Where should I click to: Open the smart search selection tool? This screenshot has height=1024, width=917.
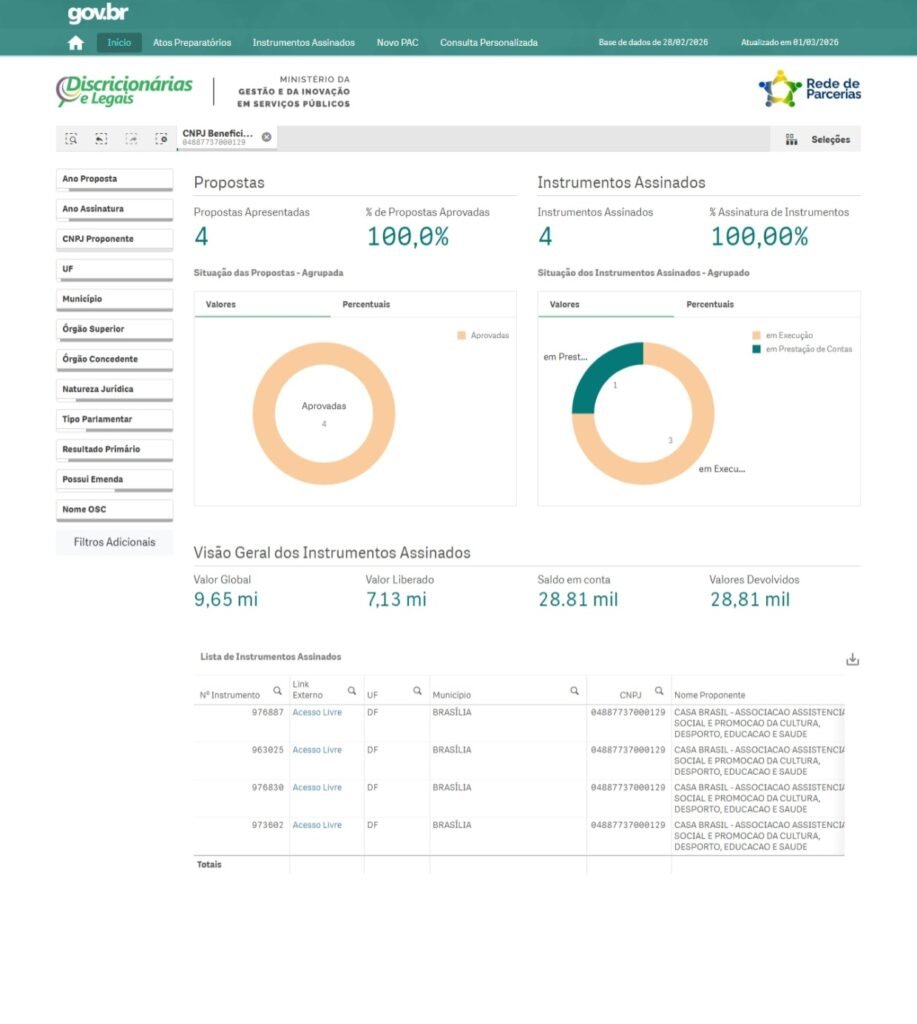(71, 139)
